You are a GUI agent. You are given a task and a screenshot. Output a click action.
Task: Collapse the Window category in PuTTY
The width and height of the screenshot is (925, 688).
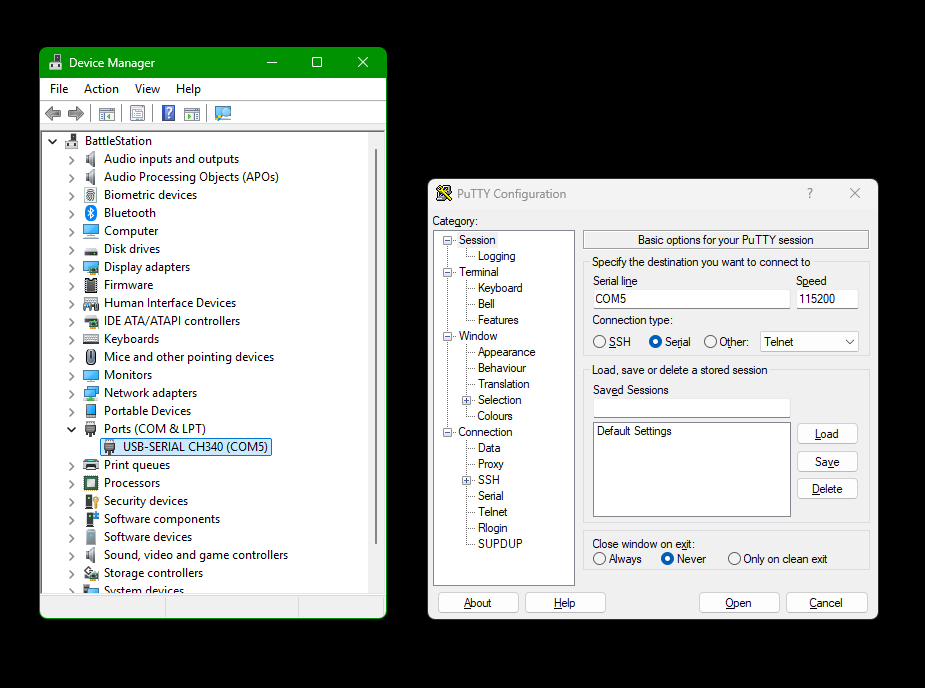[447, 336]
